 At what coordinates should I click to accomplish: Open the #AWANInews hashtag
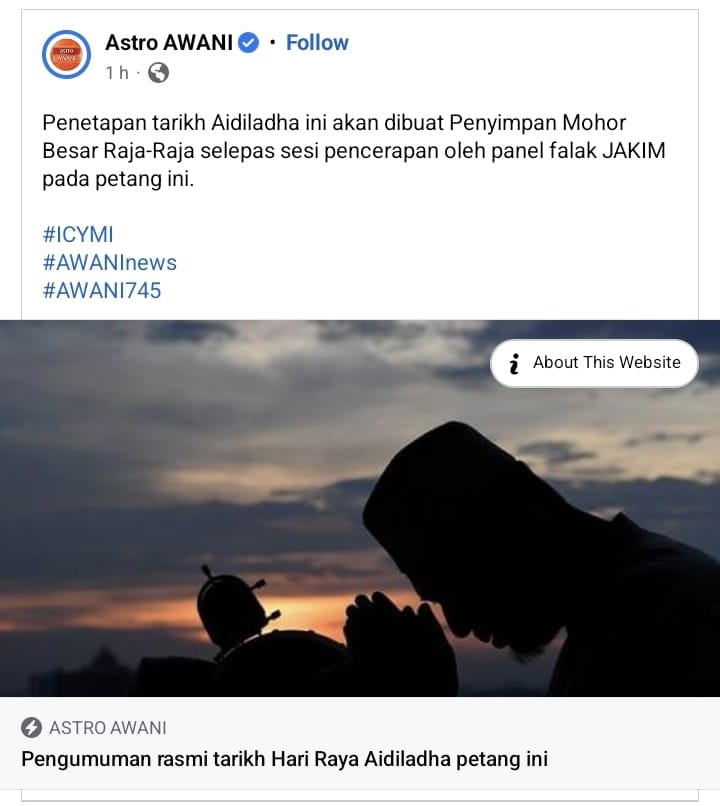(110, 263)
